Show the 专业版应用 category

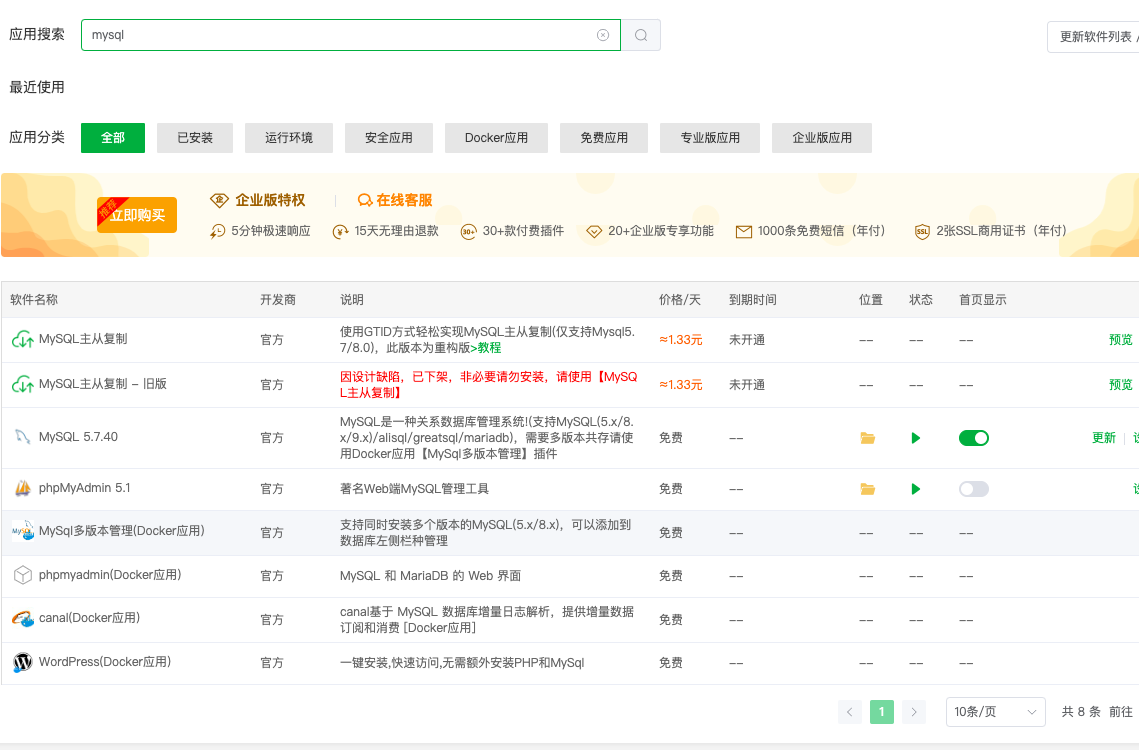click(x=710, y=138)
